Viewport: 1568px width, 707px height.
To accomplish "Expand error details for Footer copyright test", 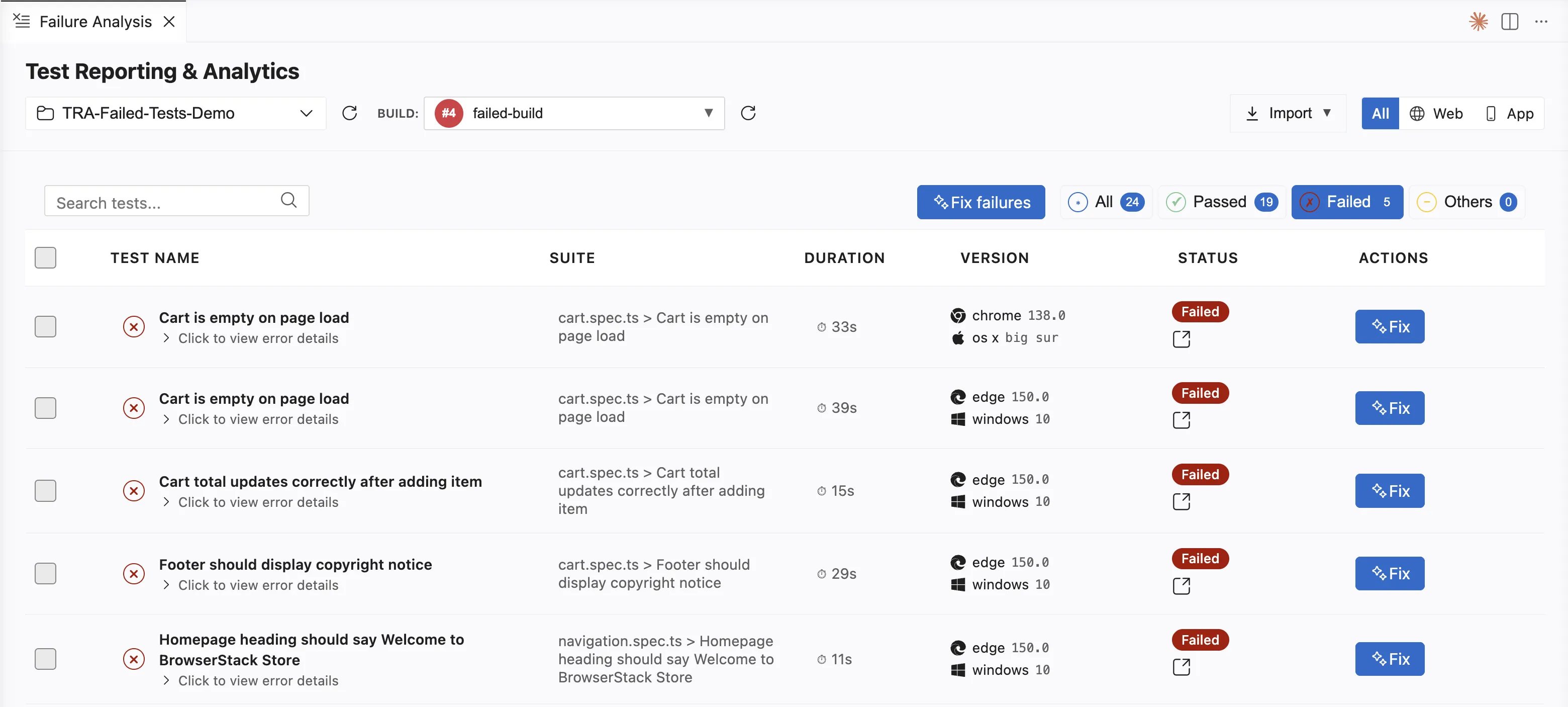I will point(251,585).
